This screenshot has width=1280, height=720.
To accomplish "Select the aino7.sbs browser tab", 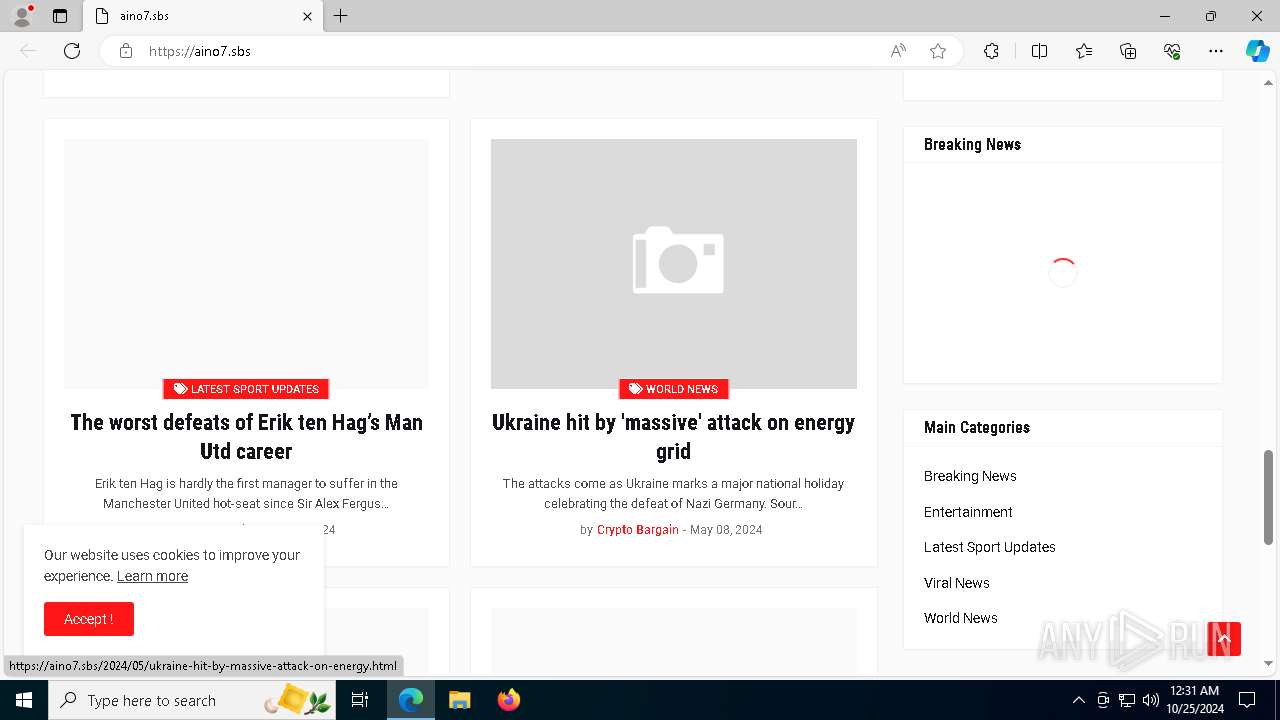I will [203, 16].
